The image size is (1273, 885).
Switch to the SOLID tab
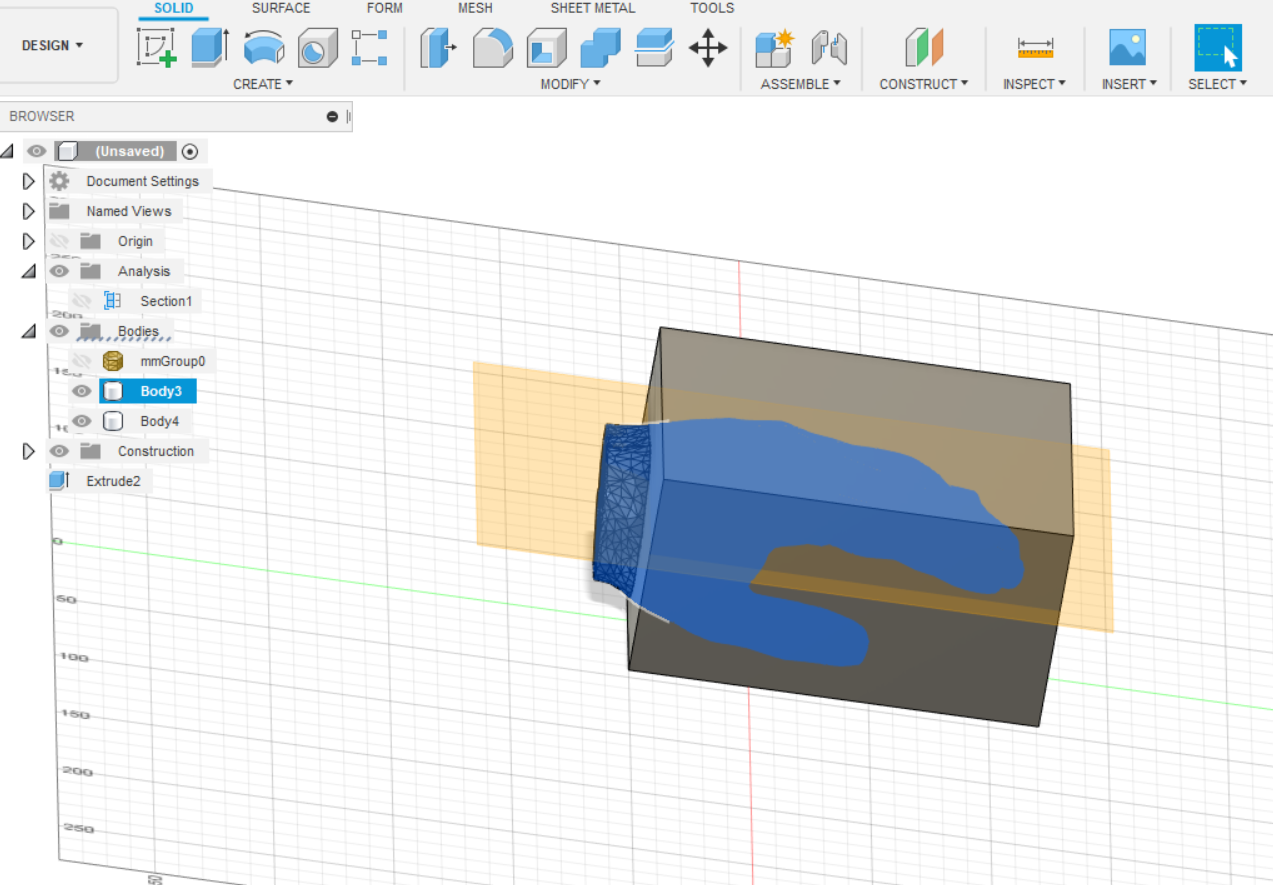coord(174,8)
